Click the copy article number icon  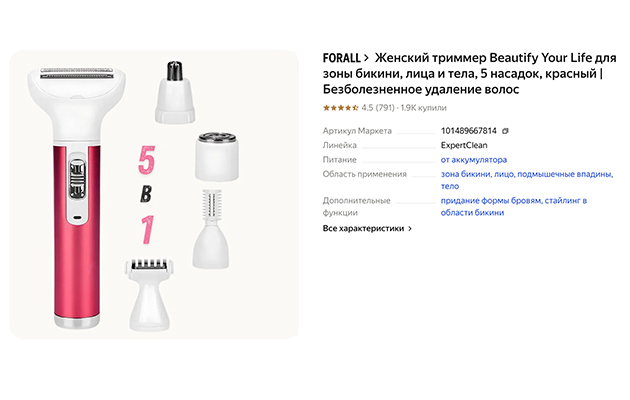pyautogui.click(x=505, y=131)
